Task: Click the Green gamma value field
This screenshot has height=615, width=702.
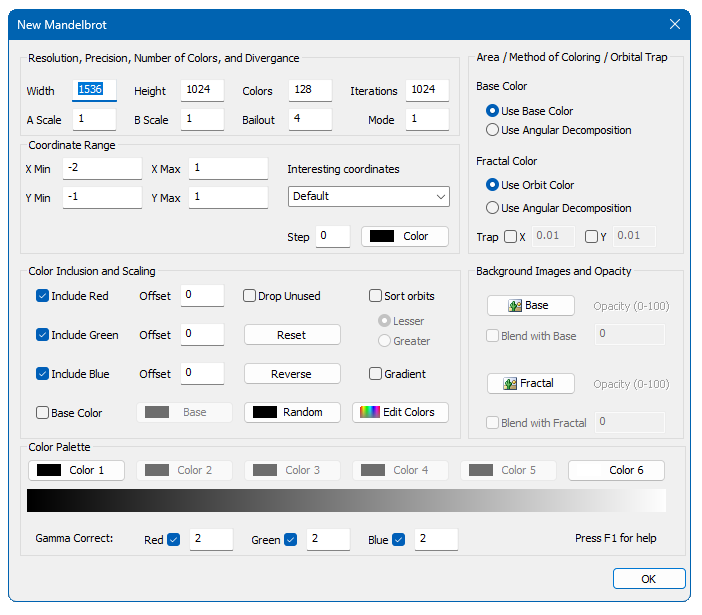Action: click(328, 539)
